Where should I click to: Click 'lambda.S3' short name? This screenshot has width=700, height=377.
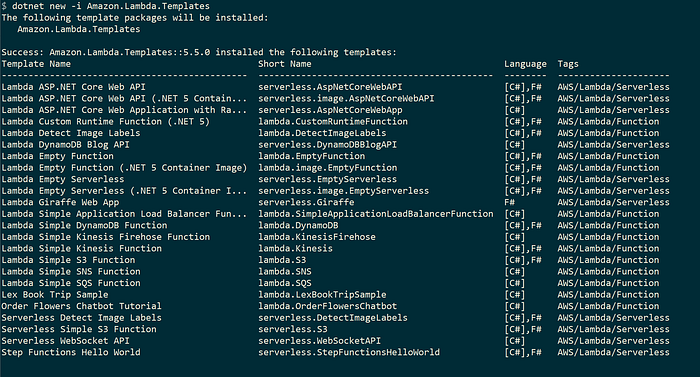[x=282, y=260]
